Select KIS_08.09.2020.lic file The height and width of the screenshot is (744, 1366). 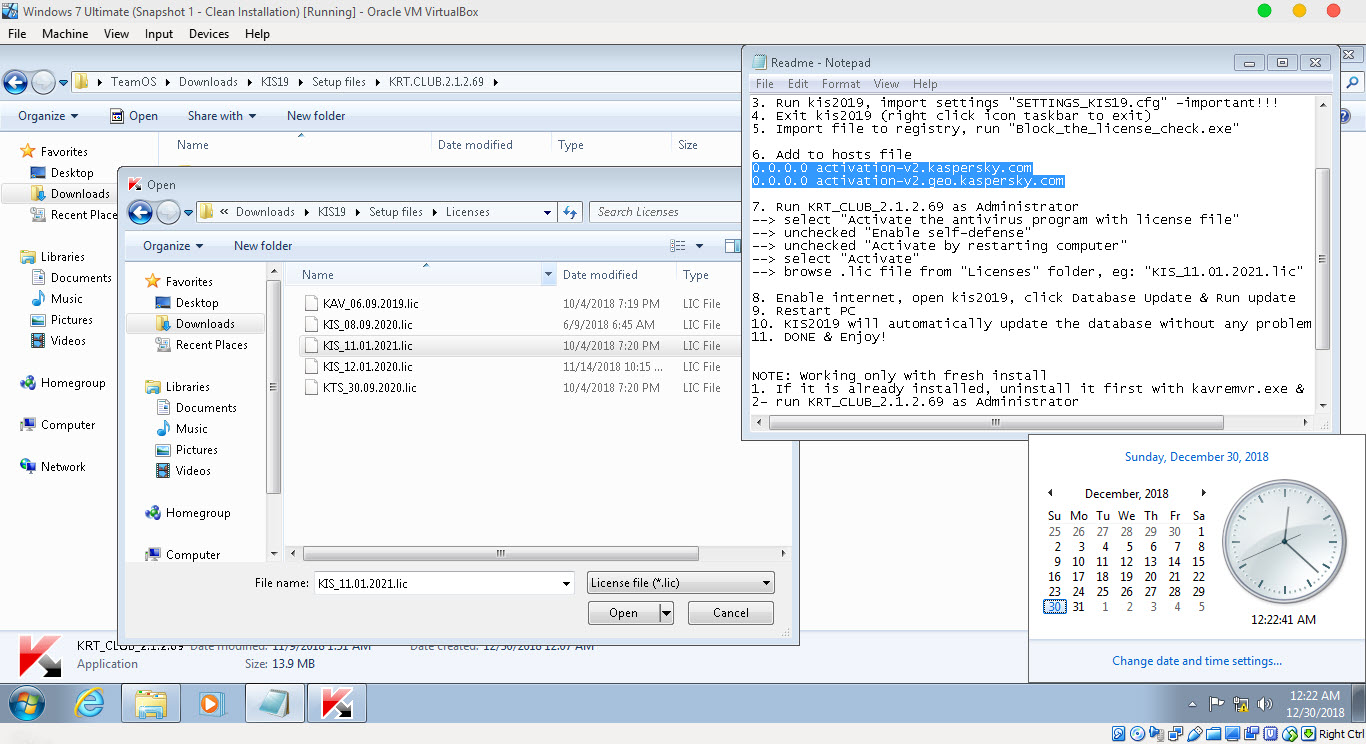point(367,324)
